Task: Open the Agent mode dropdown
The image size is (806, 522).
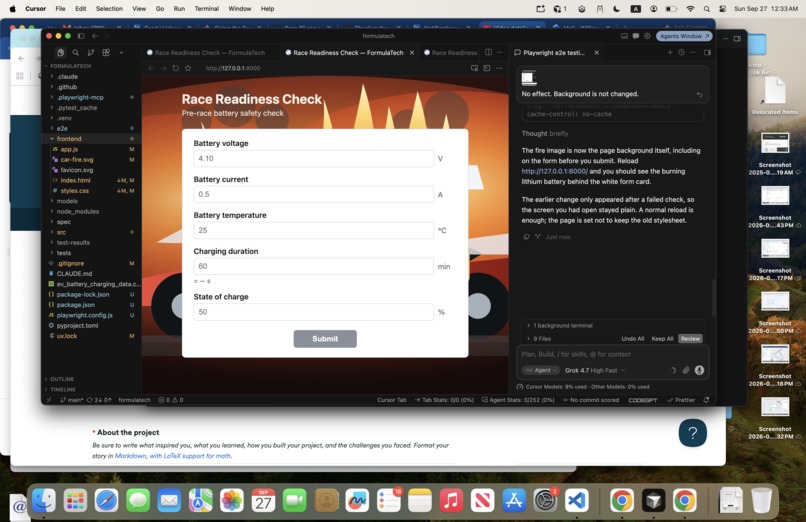Action: 541,370
